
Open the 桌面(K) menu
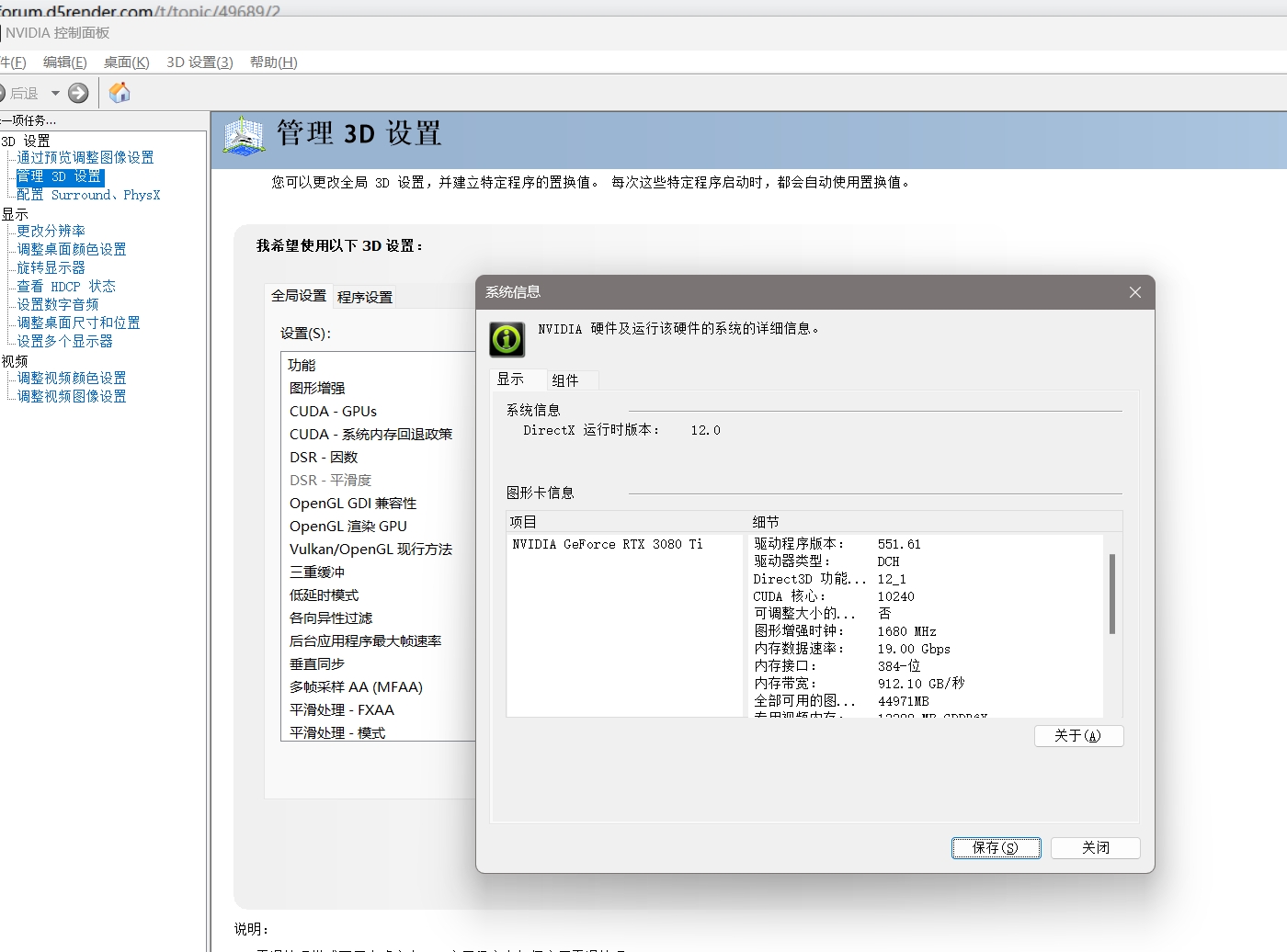point(126,62)
